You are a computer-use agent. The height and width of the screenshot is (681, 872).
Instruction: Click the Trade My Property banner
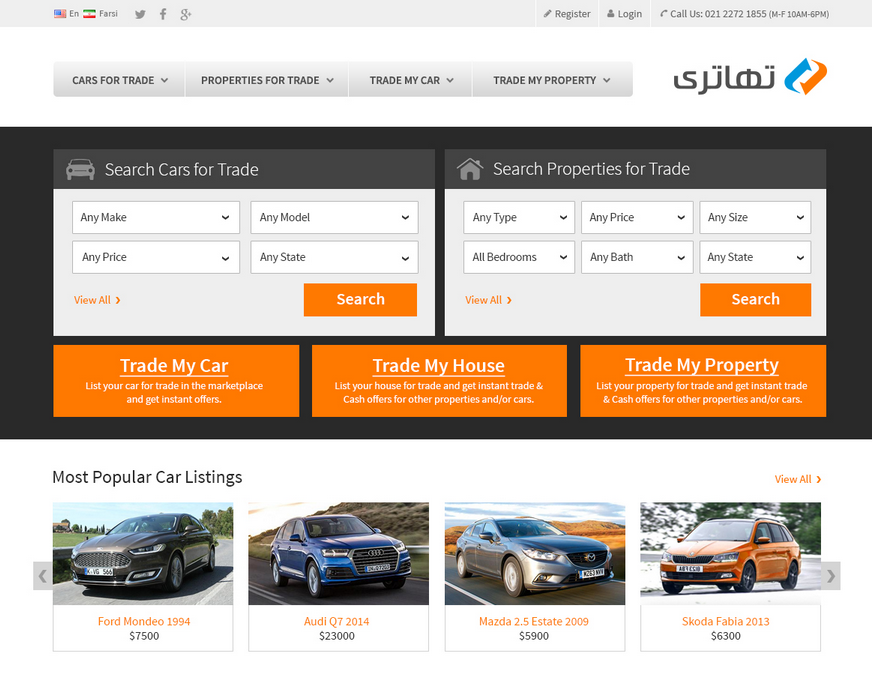coord(703,381)
